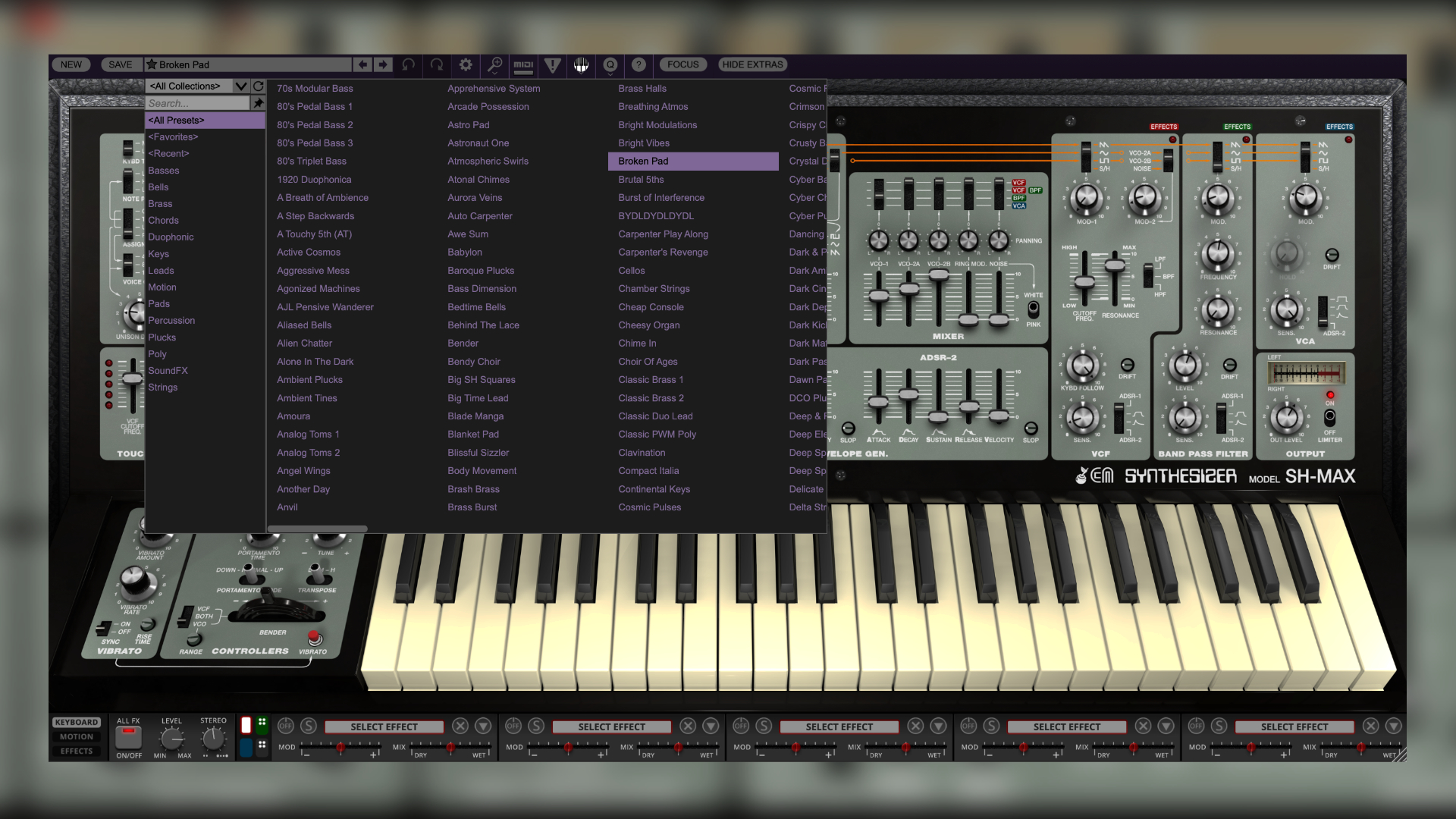Click the piano keyboard icon in toolbar
The height and width of the screenshot is (819, 1456).
click(581, 65)
